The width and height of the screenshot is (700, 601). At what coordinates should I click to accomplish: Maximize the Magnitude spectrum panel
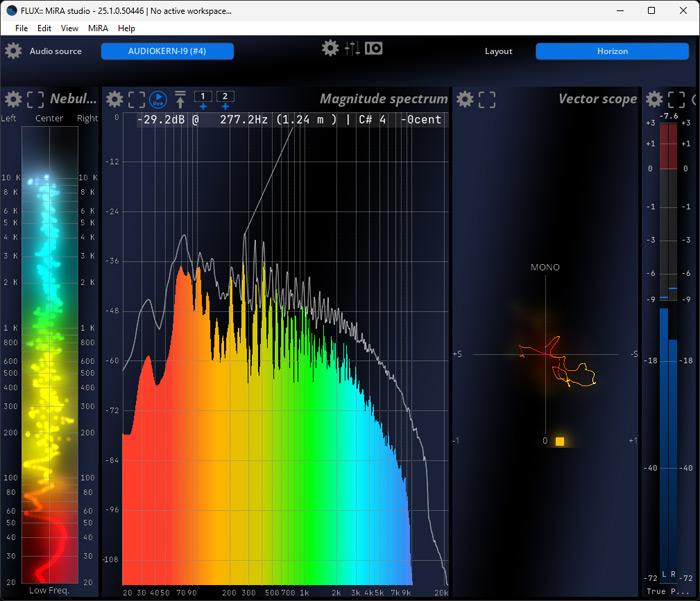coord(137,100)
